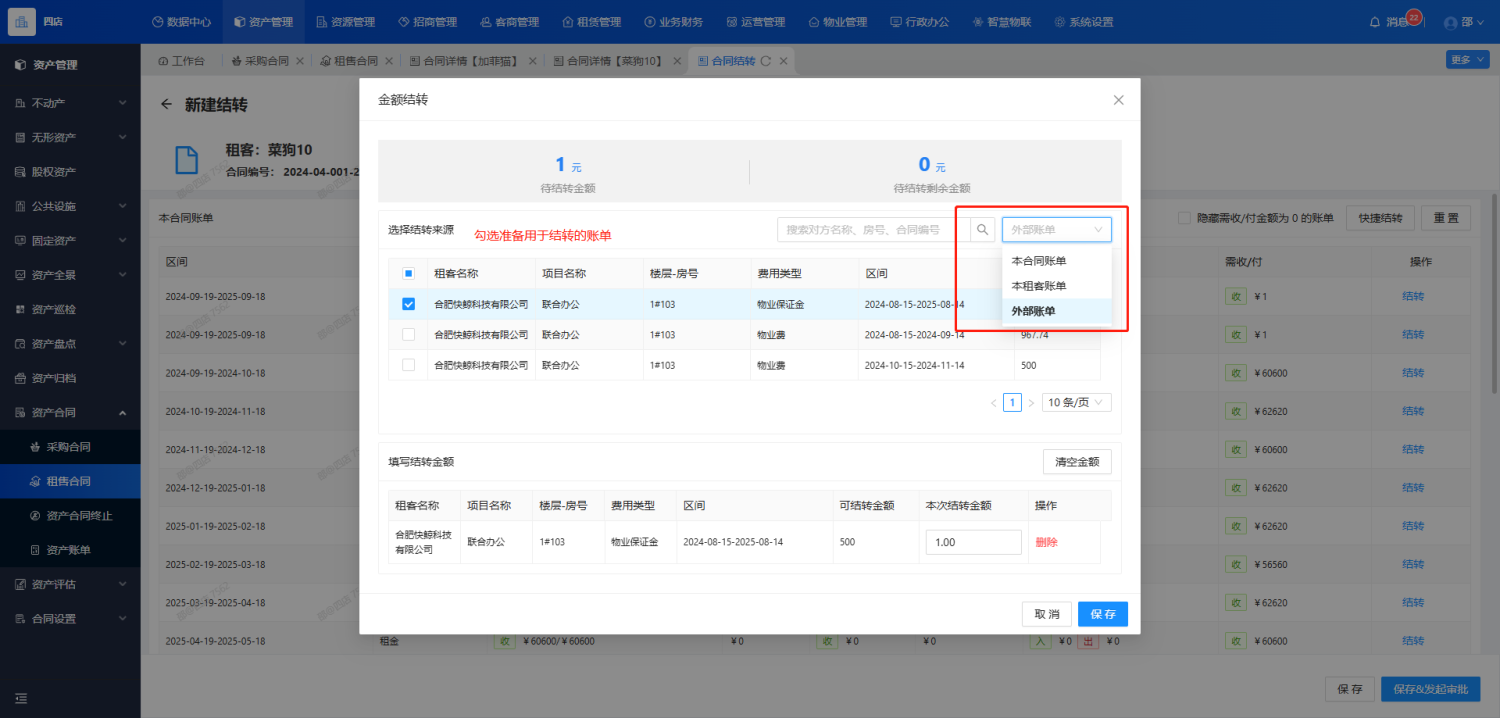1500x718 pixels.
Task: Check the 物业费 2024-10-15-2024-11-14 row checkbox
Action: pyautogui.click(x=408, y=365)
